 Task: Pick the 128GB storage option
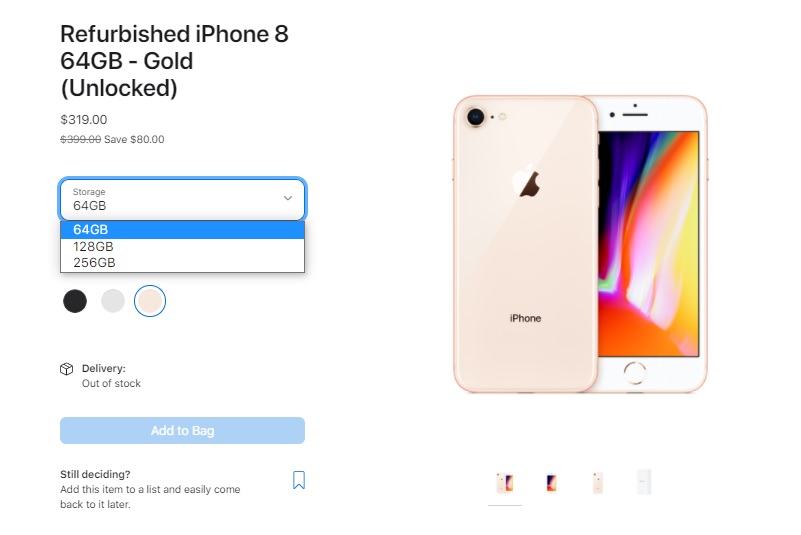pos(182,247)
